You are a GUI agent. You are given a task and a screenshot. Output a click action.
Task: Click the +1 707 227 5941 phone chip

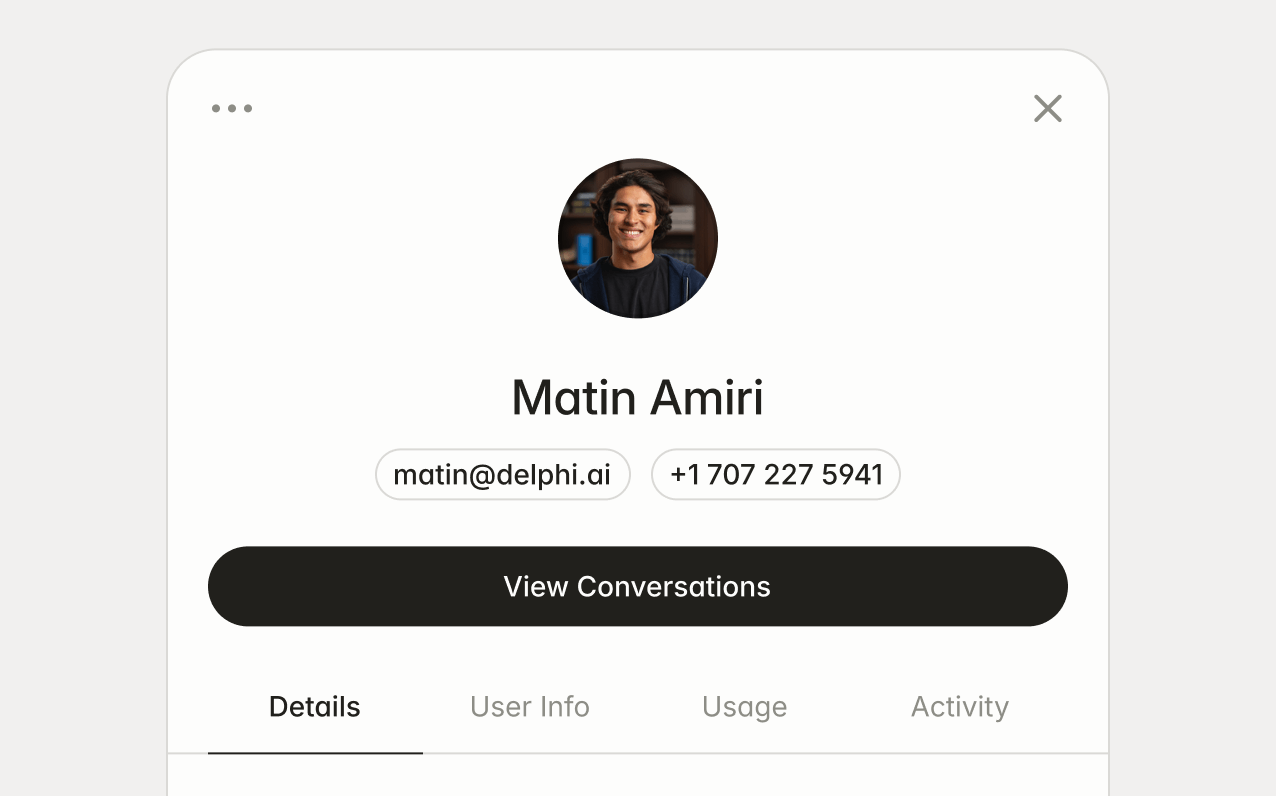coord(776,474)
